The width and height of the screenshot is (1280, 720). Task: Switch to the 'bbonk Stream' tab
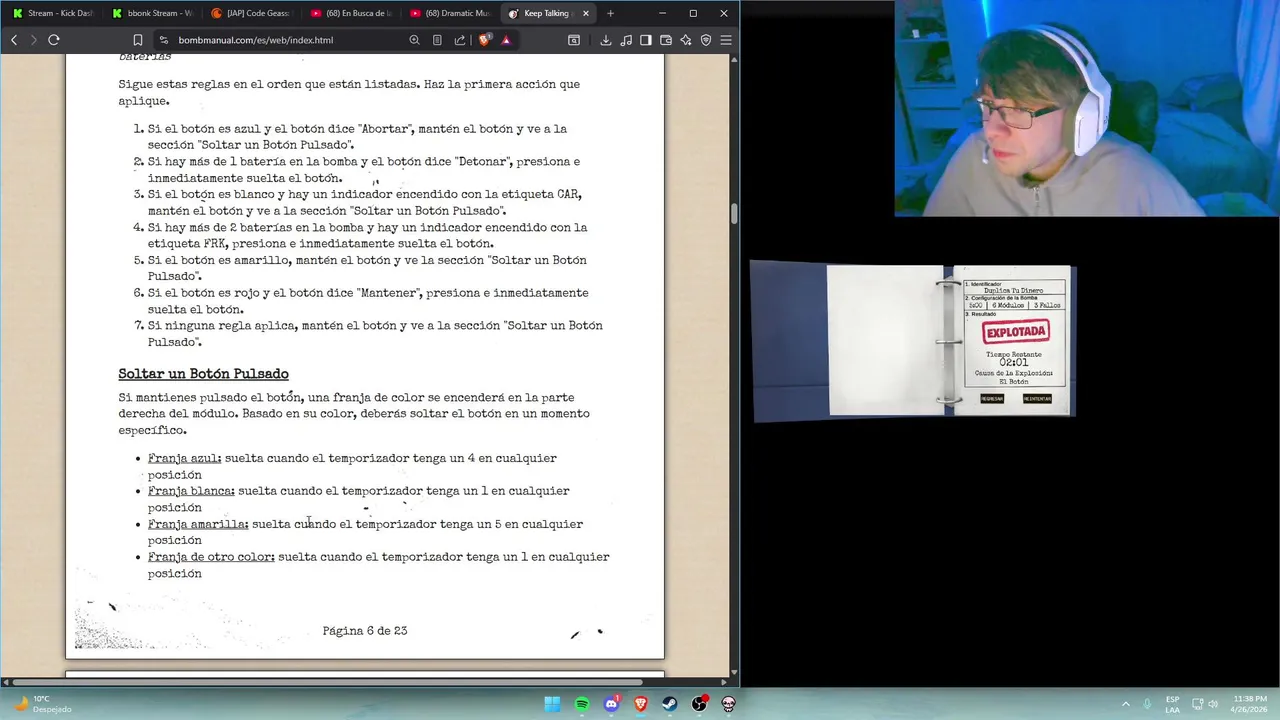[x=152, y=13]
